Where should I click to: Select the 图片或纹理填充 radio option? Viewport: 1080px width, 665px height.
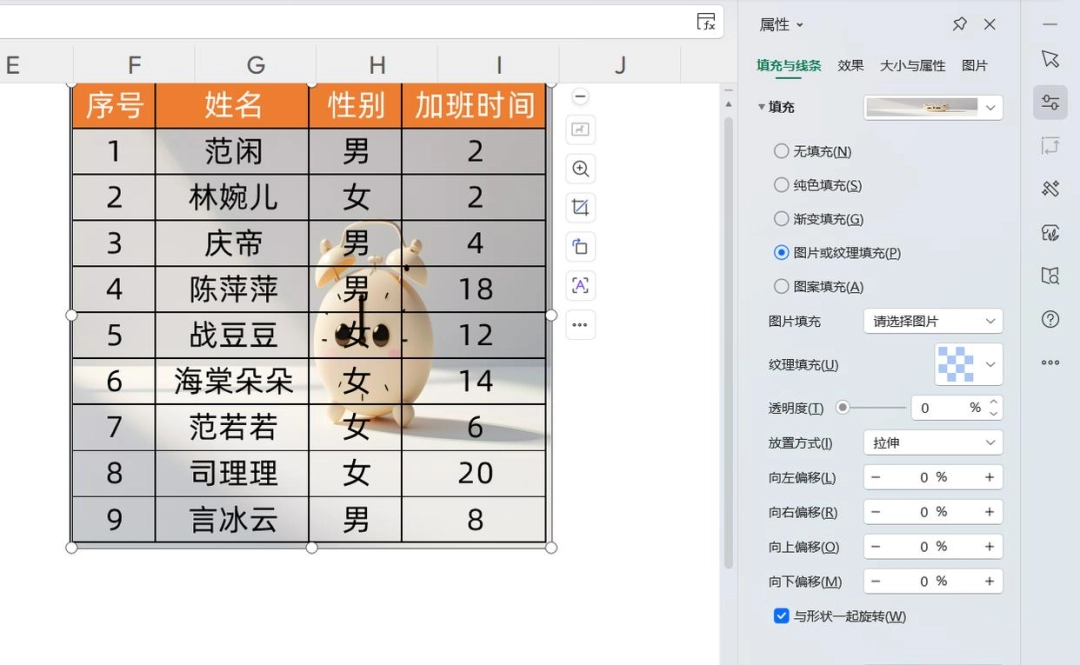click(x=781, y=252)
